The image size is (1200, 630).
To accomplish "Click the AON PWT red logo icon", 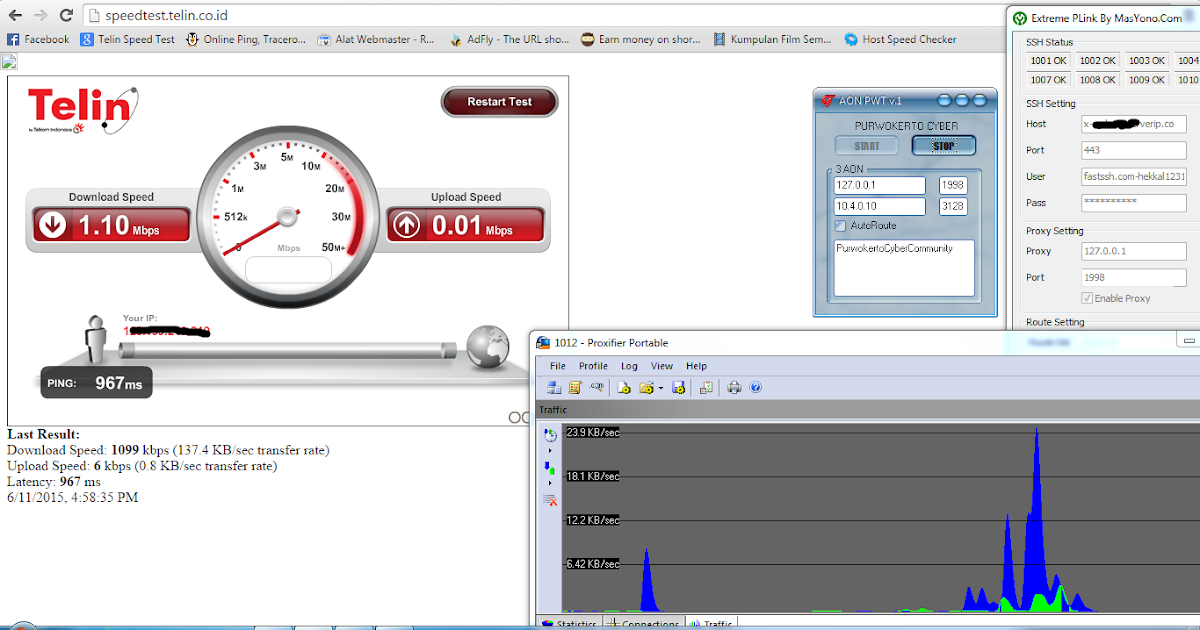I will click(x=828, y=101).
